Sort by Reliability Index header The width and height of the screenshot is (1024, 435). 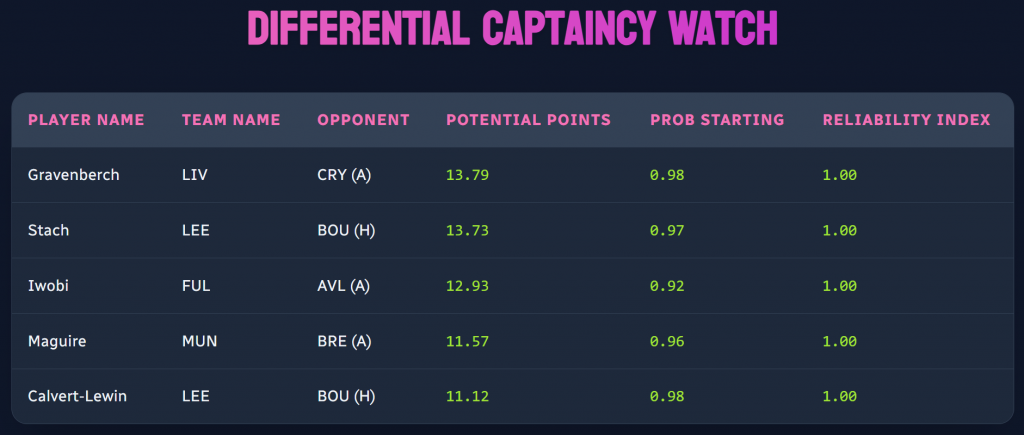click(x=906, y=120)
